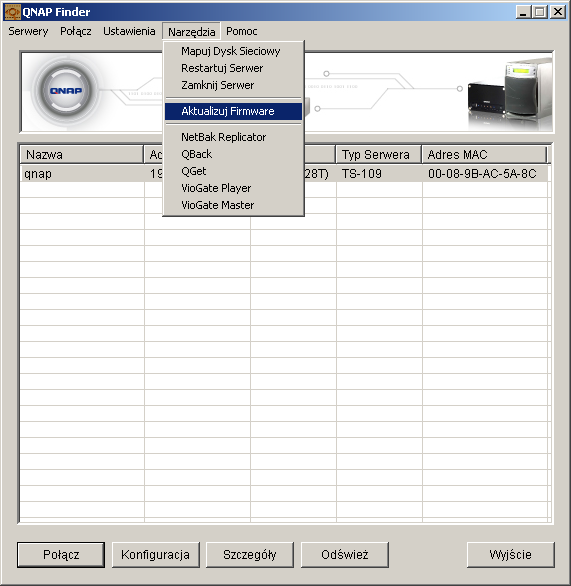This screenshot has width=571, height=586.
Task: Open VioGate Master entry
Action: 234,205
